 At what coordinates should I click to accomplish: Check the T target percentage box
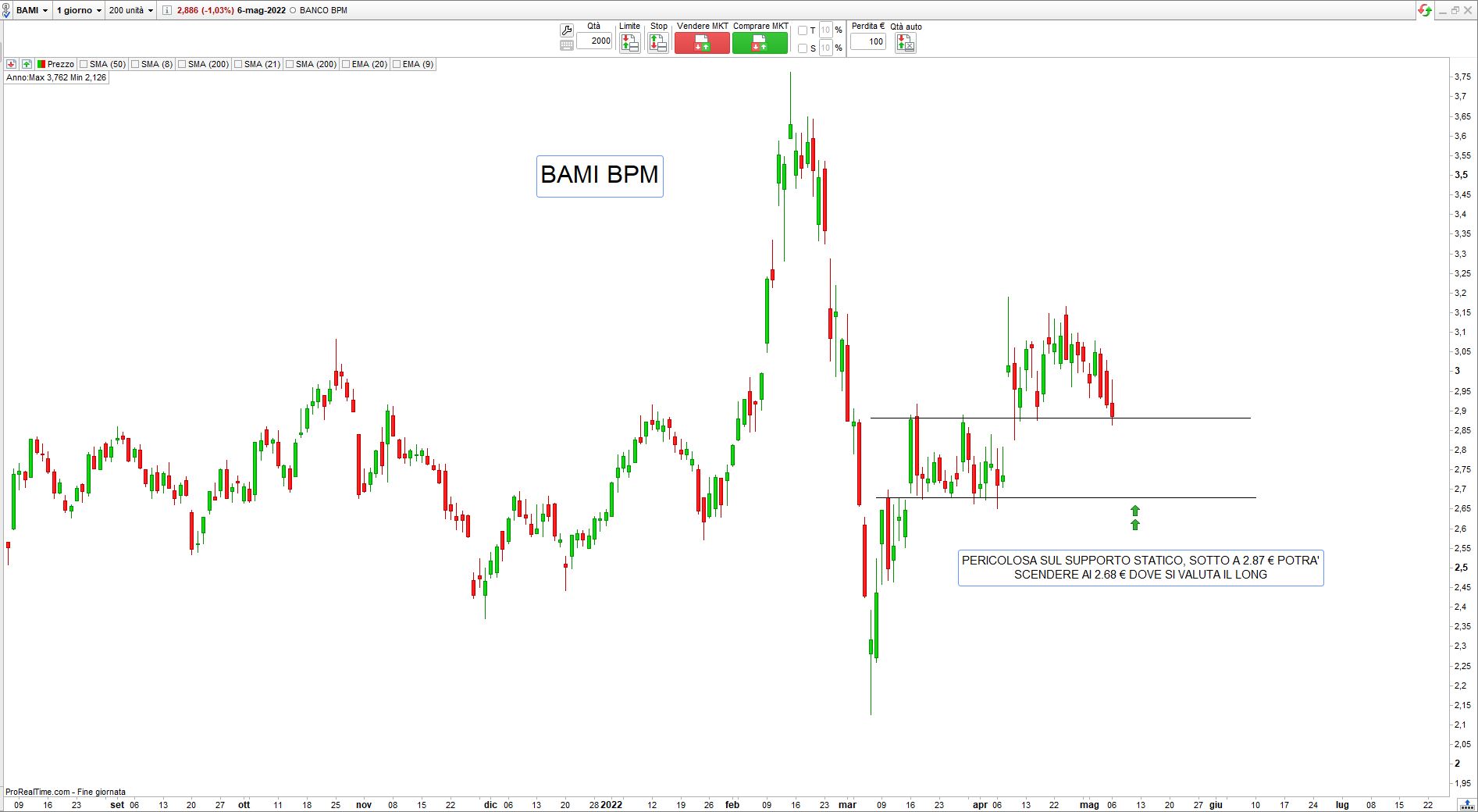803,30
